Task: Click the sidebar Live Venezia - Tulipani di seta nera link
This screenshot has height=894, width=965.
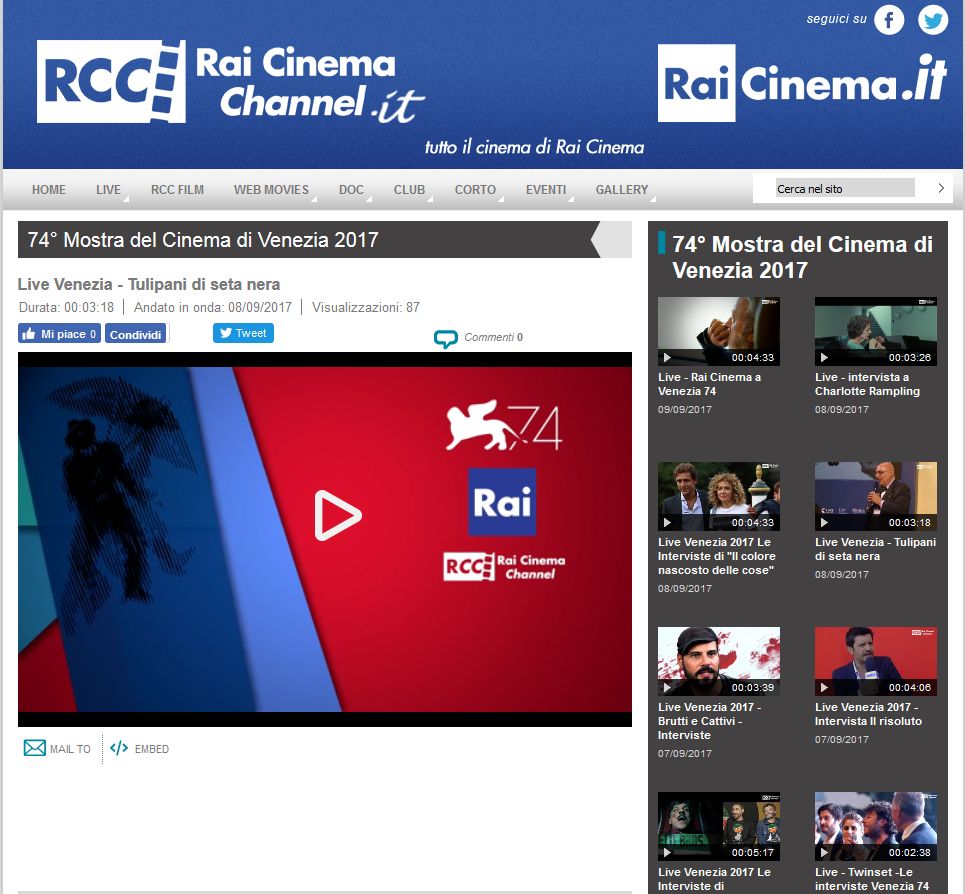Action: (x=875, y=549)
